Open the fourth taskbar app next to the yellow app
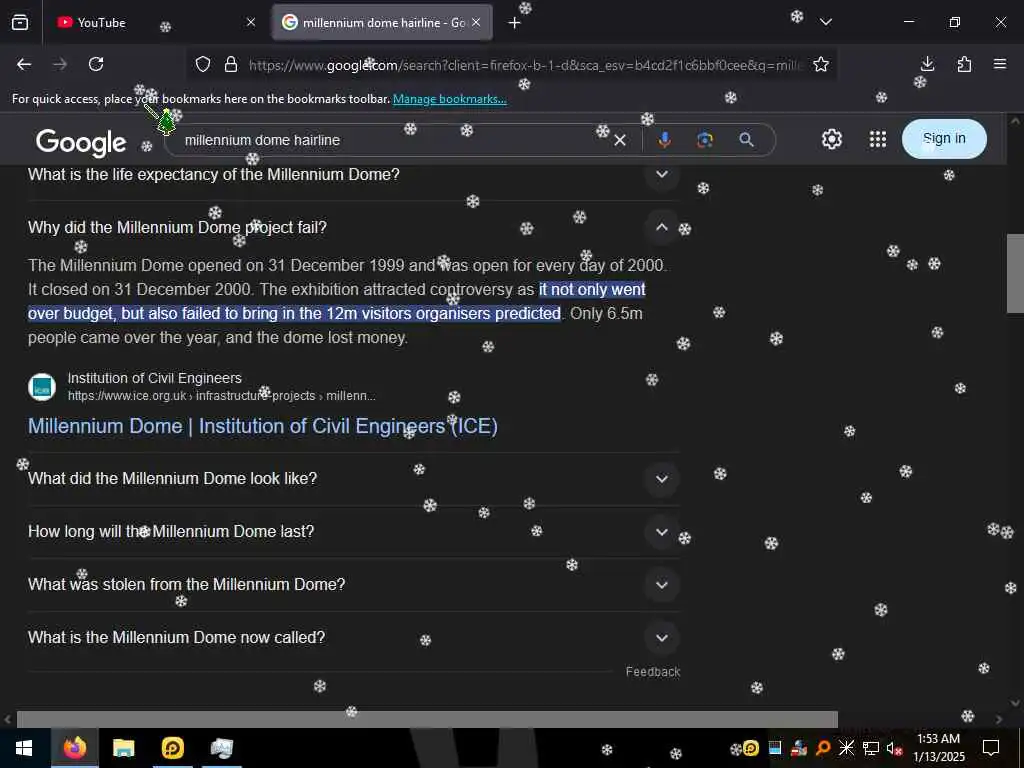This screenshot has height=768, width=1024. [x=222, y=748]
